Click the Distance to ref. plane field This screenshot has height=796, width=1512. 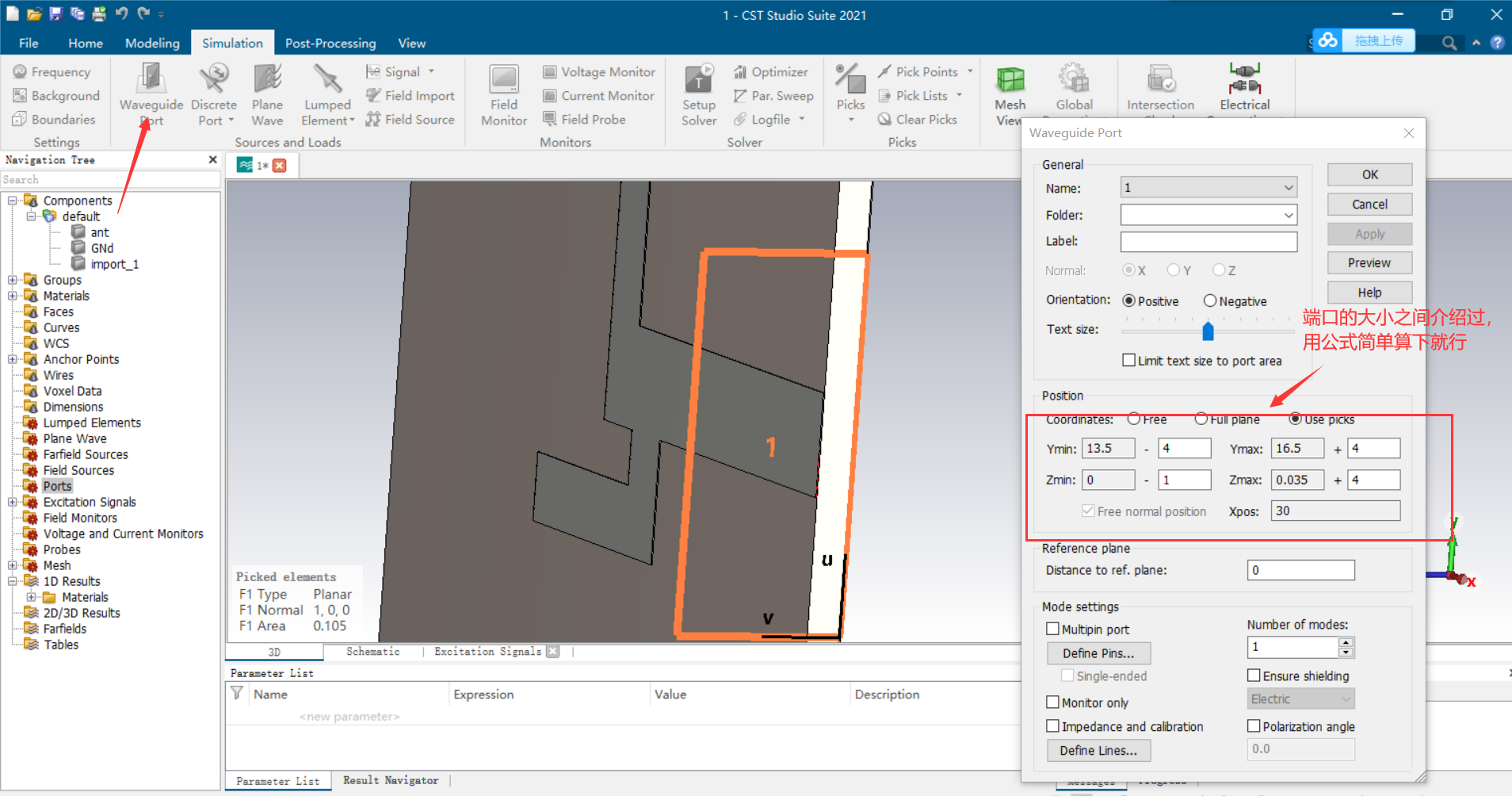(x=1300, y=570)
